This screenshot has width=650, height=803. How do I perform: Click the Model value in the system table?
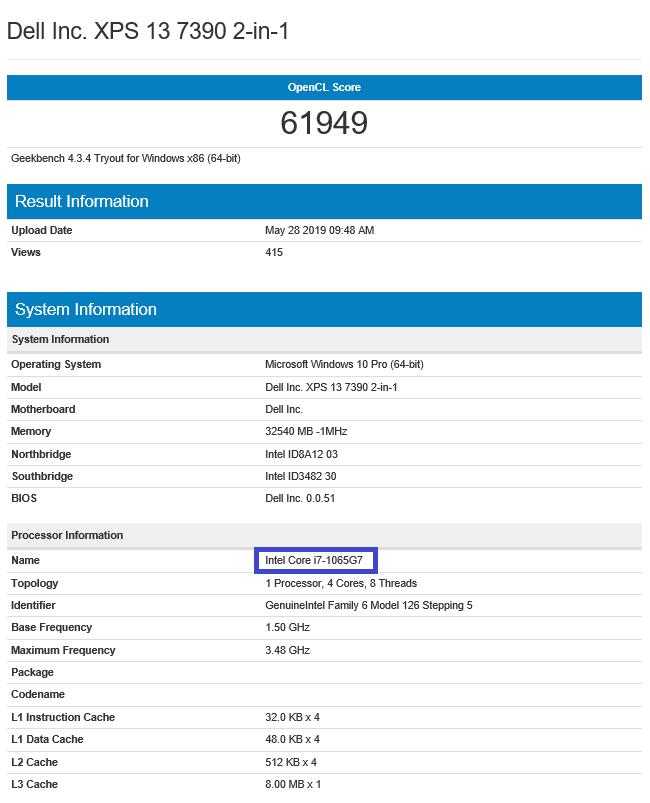tap(331, 387)
